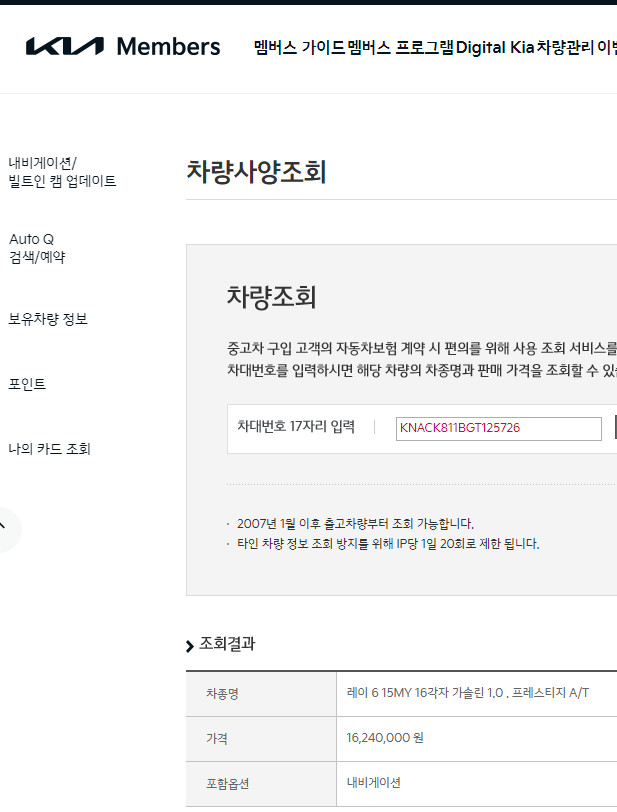Click the 포함옵션 table header cell
This screenshot has width=617, height=812.
click(x=261, y=784)
